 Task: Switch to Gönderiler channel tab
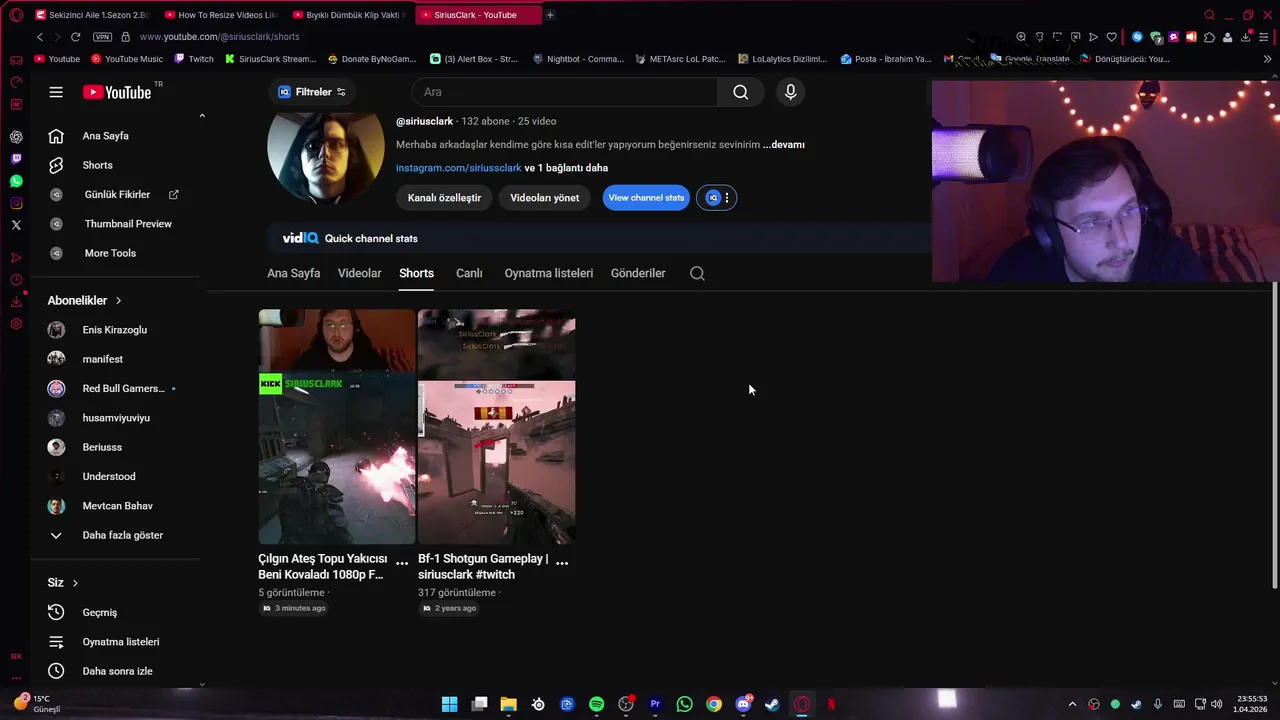tap(638, 273)
